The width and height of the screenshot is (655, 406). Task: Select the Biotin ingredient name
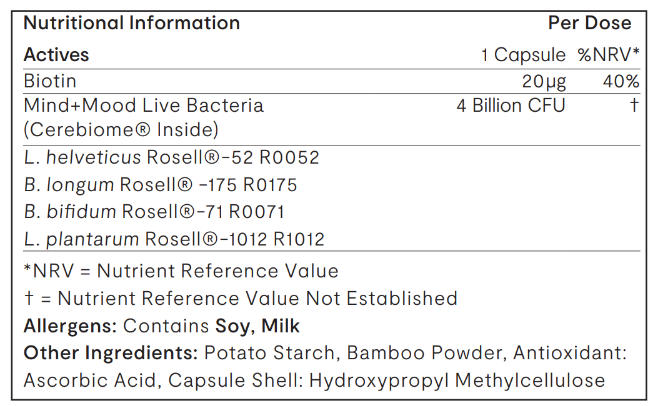pyautogui.click(x=50, y=80)
